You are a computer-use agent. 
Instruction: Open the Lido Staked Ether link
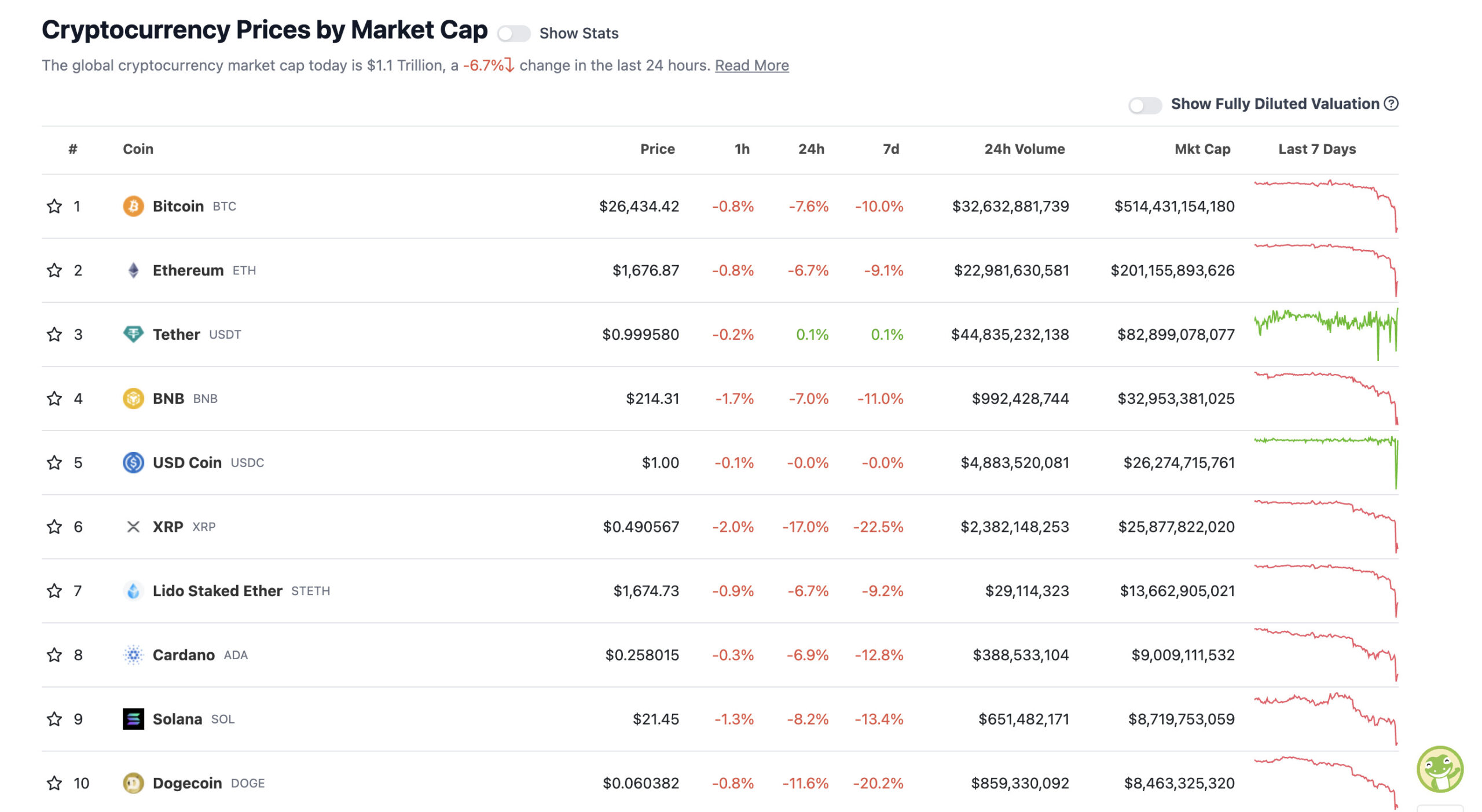pyautogui.click(x=217, y=591)
